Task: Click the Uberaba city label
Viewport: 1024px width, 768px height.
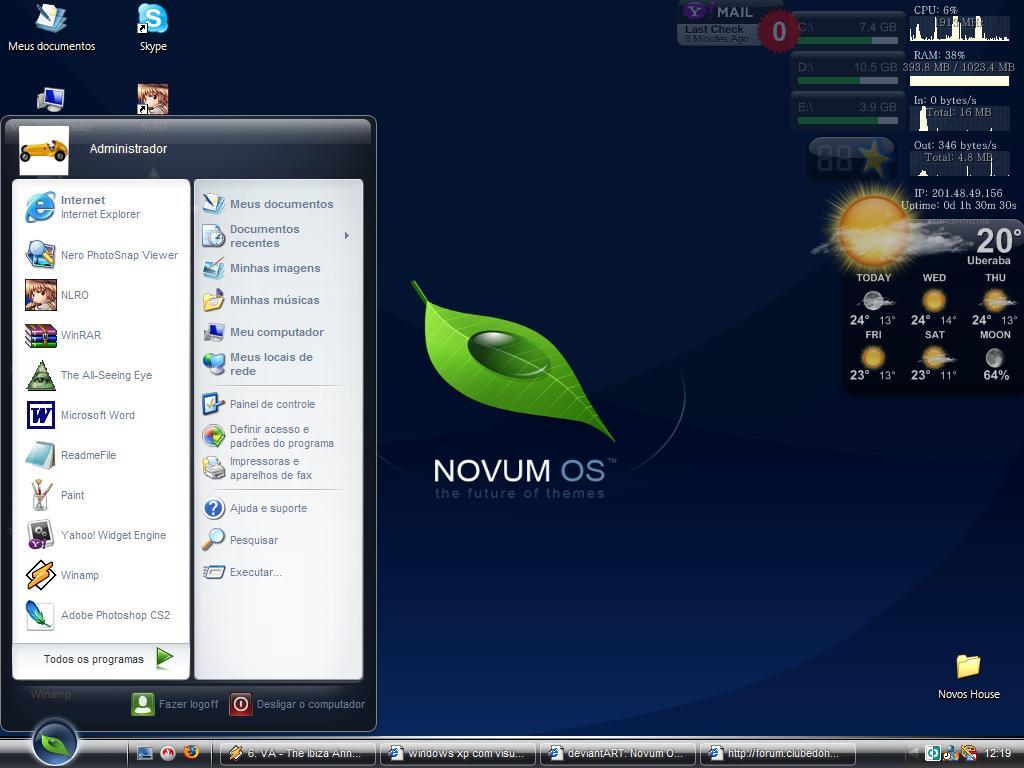Action: click(988, 260)
